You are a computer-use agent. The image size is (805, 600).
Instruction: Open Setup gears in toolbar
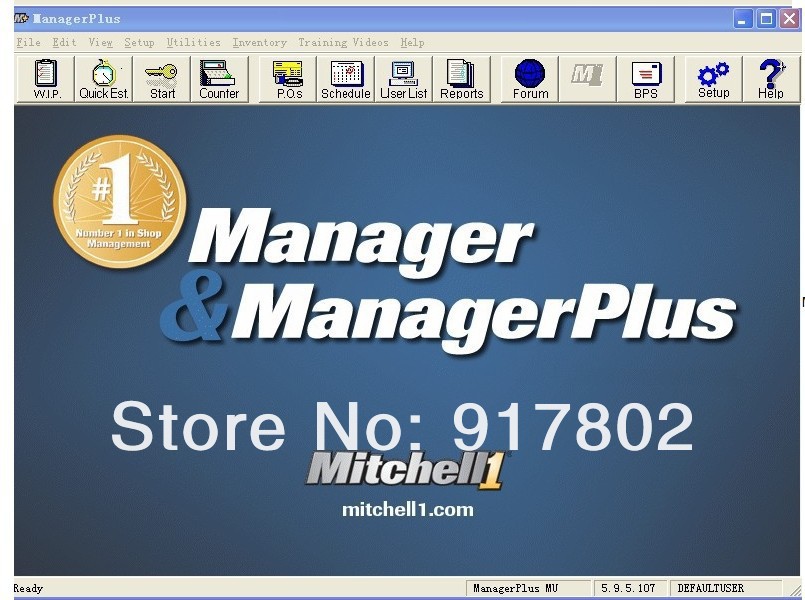pyautogui.click(x=714, y=79)
